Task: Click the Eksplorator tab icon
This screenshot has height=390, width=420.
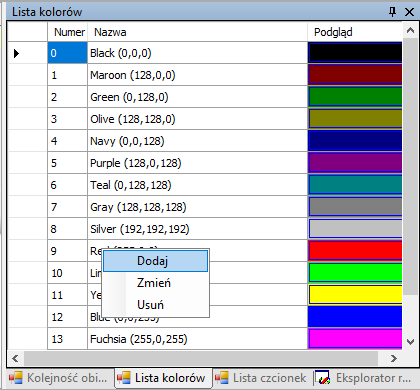Action: click(323, 378)
